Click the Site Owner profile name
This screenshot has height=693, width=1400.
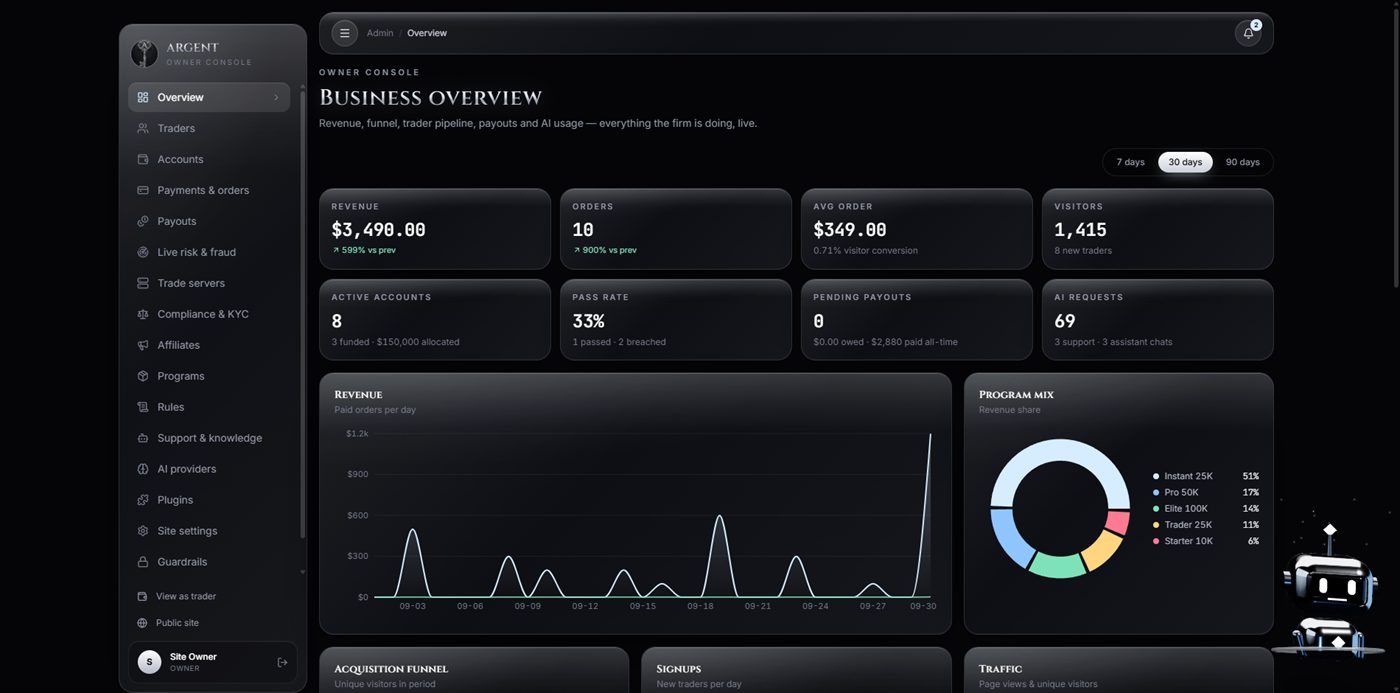193,657
